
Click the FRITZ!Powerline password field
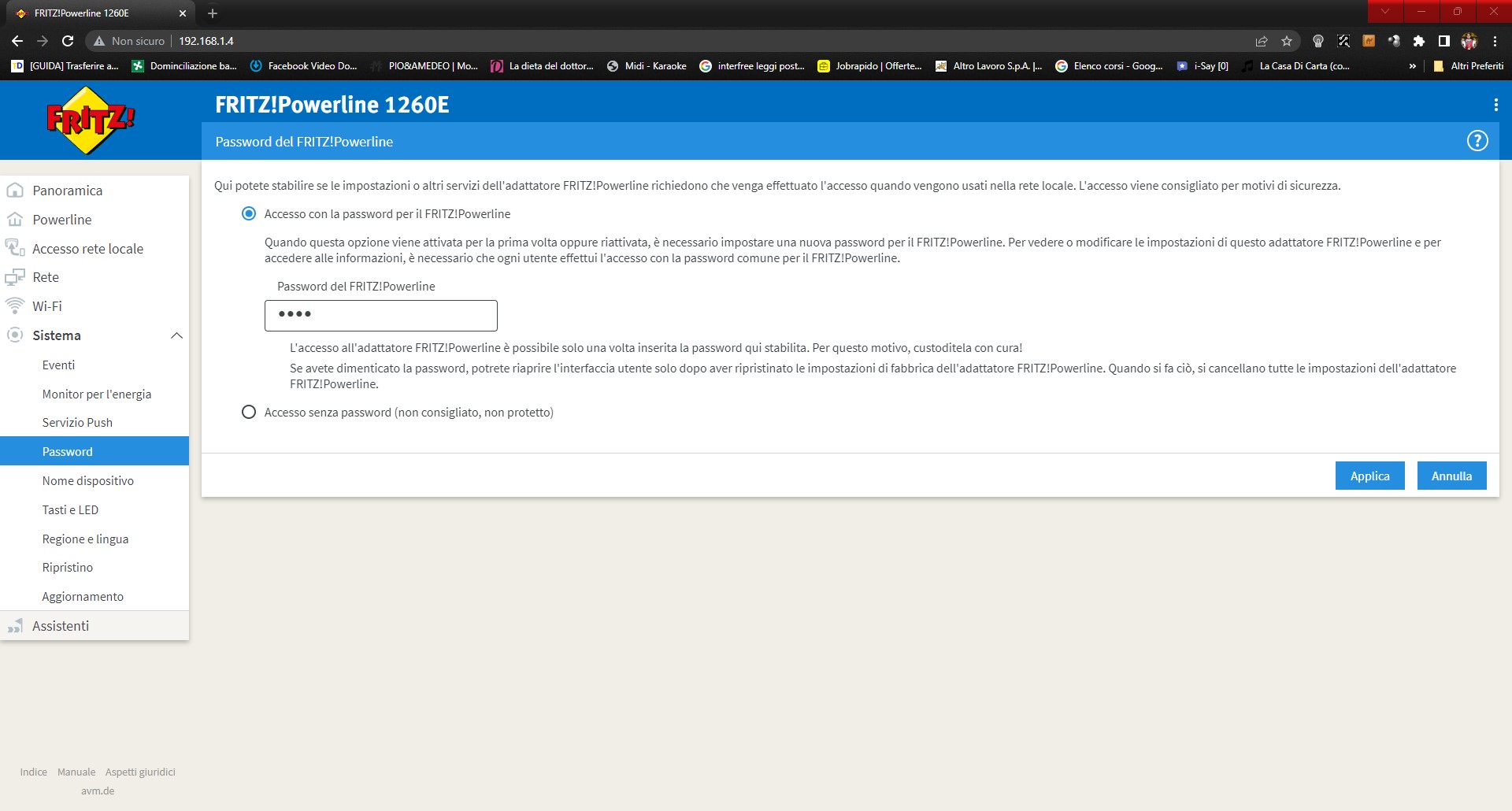(x=381, y=315)
